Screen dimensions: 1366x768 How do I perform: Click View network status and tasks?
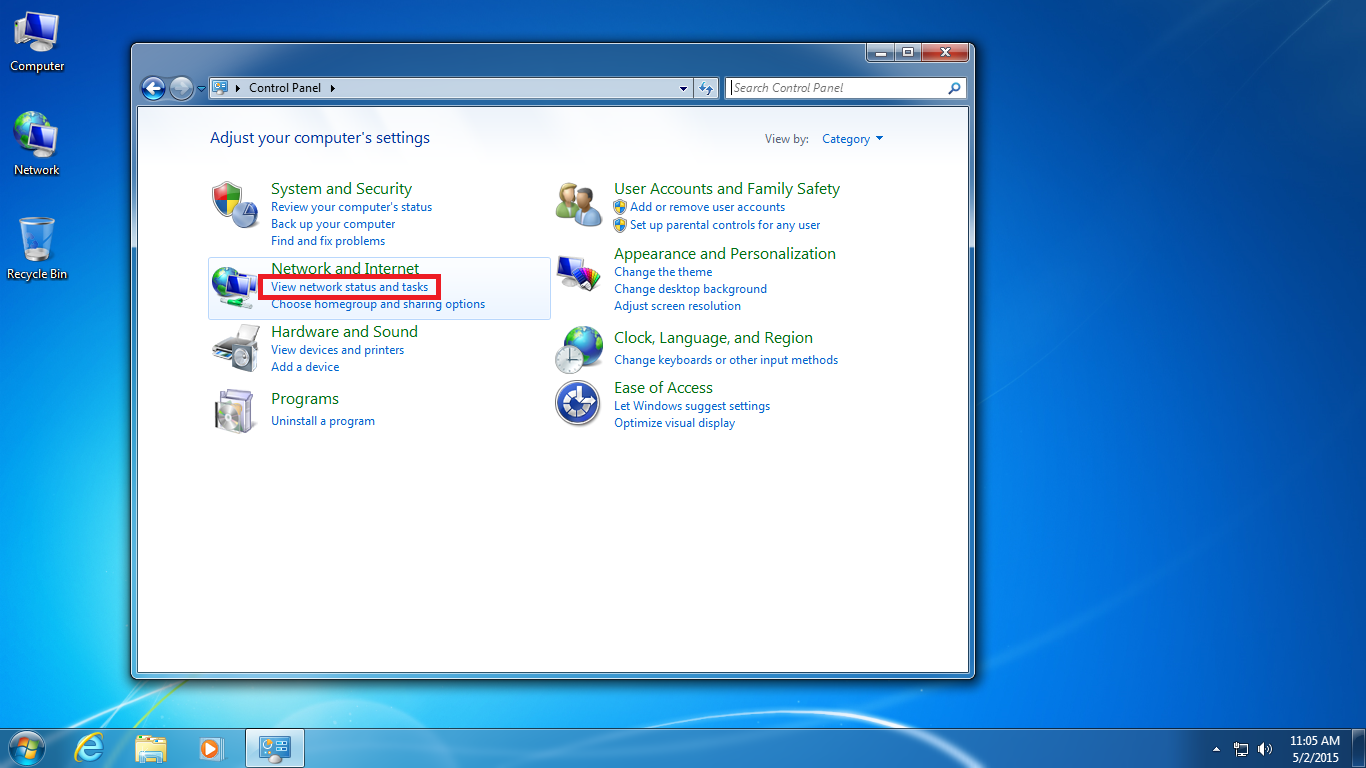[349, 287]
